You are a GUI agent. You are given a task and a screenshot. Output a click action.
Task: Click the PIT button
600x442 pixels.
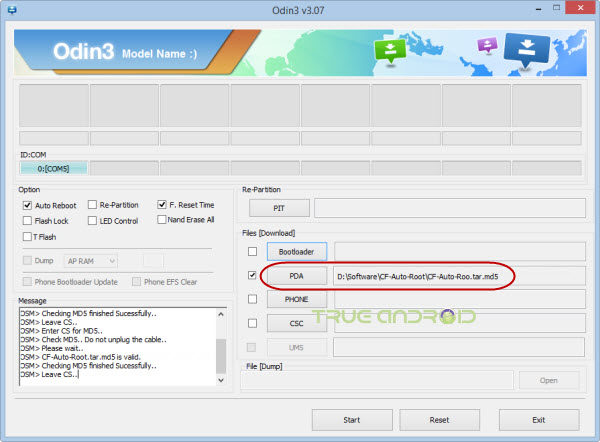[x=279, y=208]
